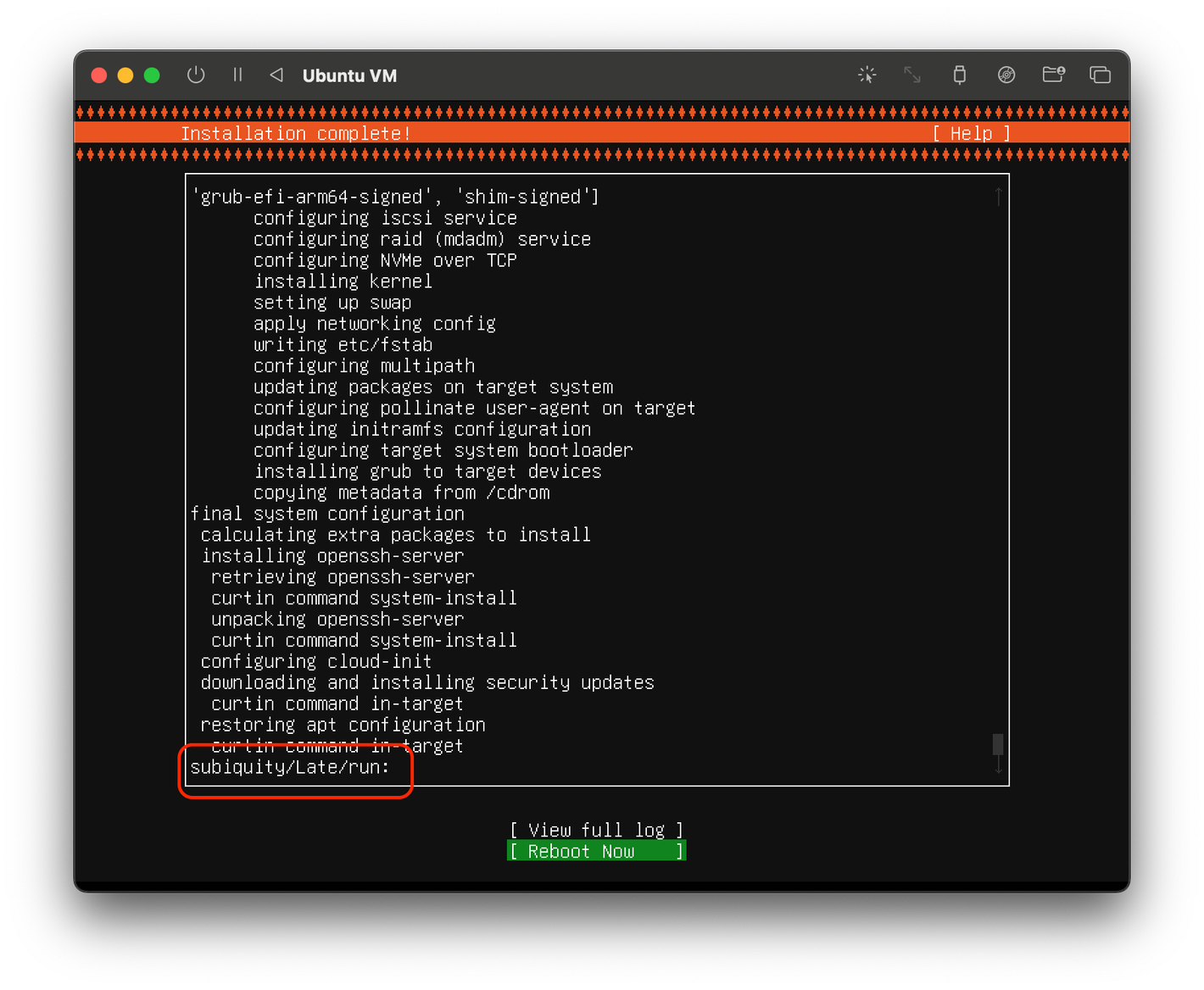Open the CD/DVD drive image icon

[x=1006, y=75]
